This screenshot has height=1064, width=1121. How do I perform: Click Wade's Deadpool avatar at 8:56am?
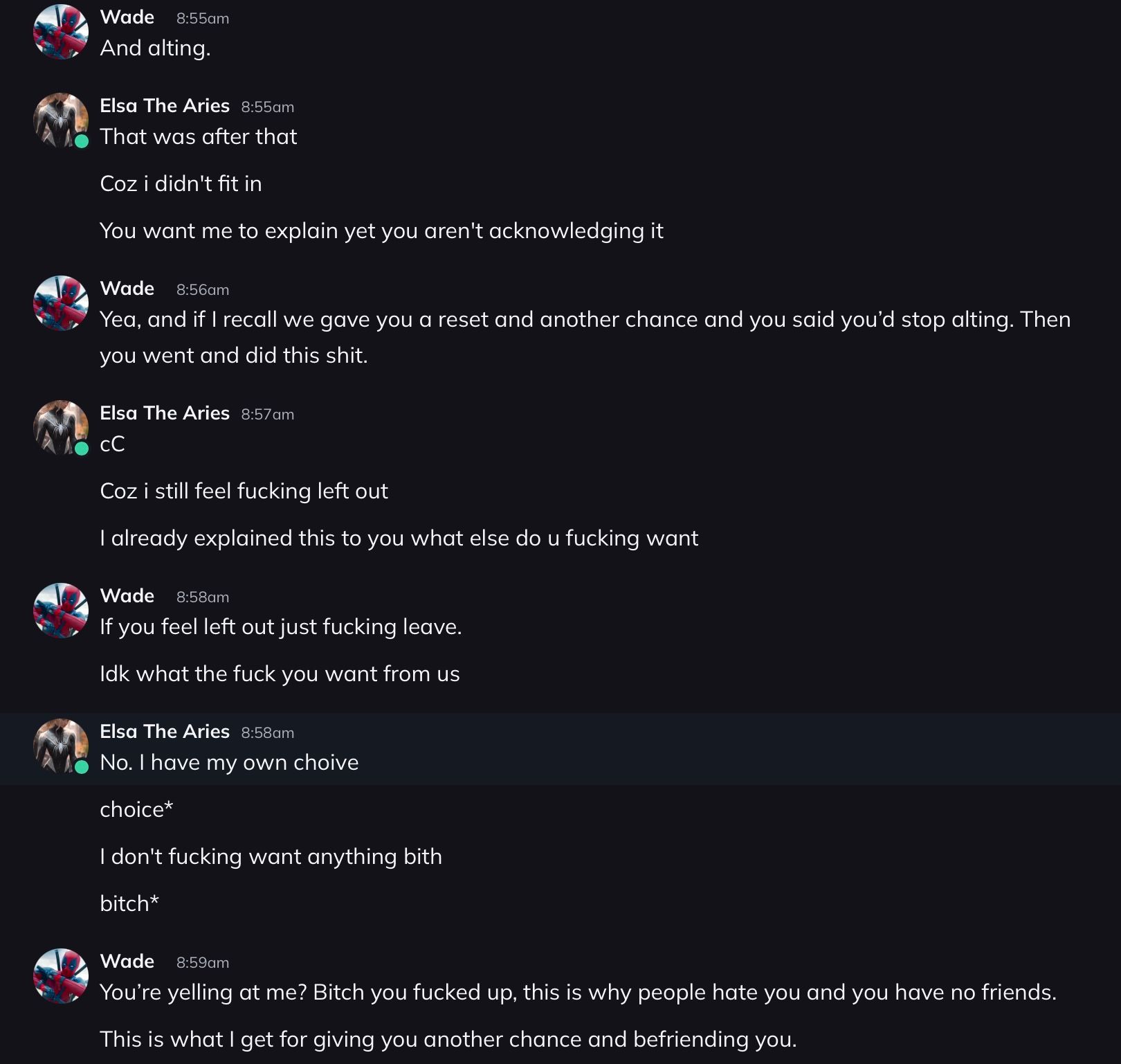click(x=61, y=303)
